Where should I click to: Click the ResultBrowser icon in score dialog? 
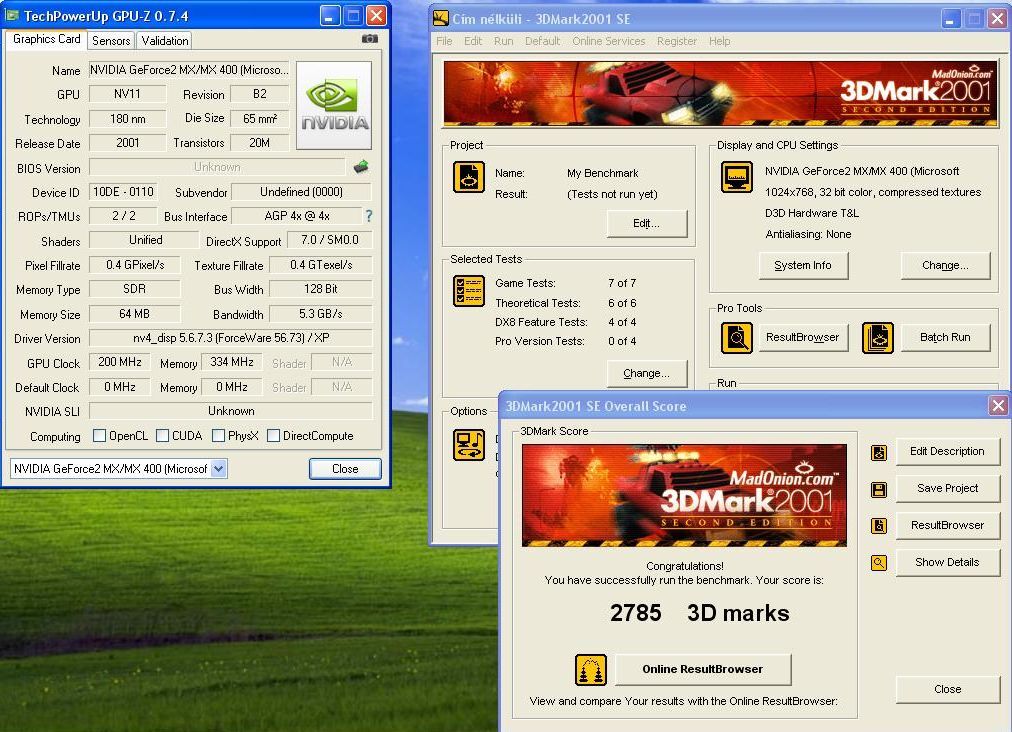point(878,526)
